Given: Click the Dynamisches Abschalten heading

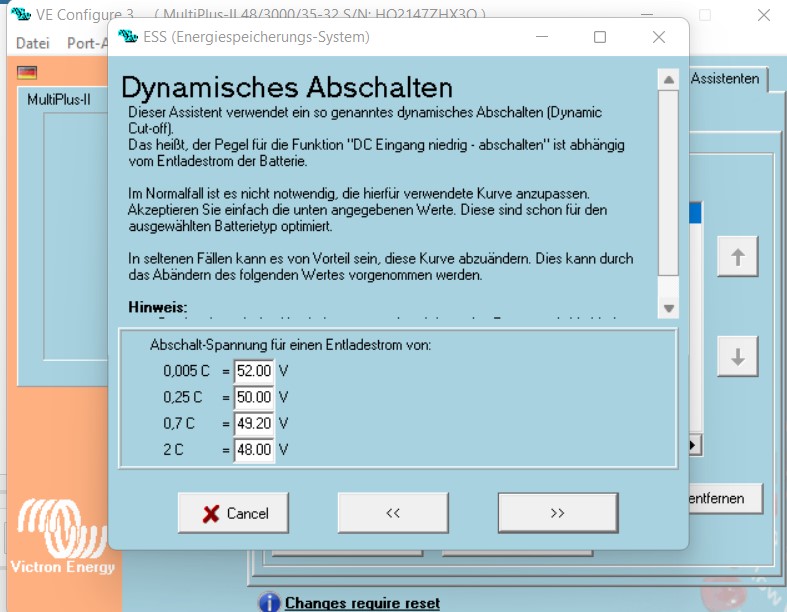Looking at the screenshot, I should coord(287,87).
